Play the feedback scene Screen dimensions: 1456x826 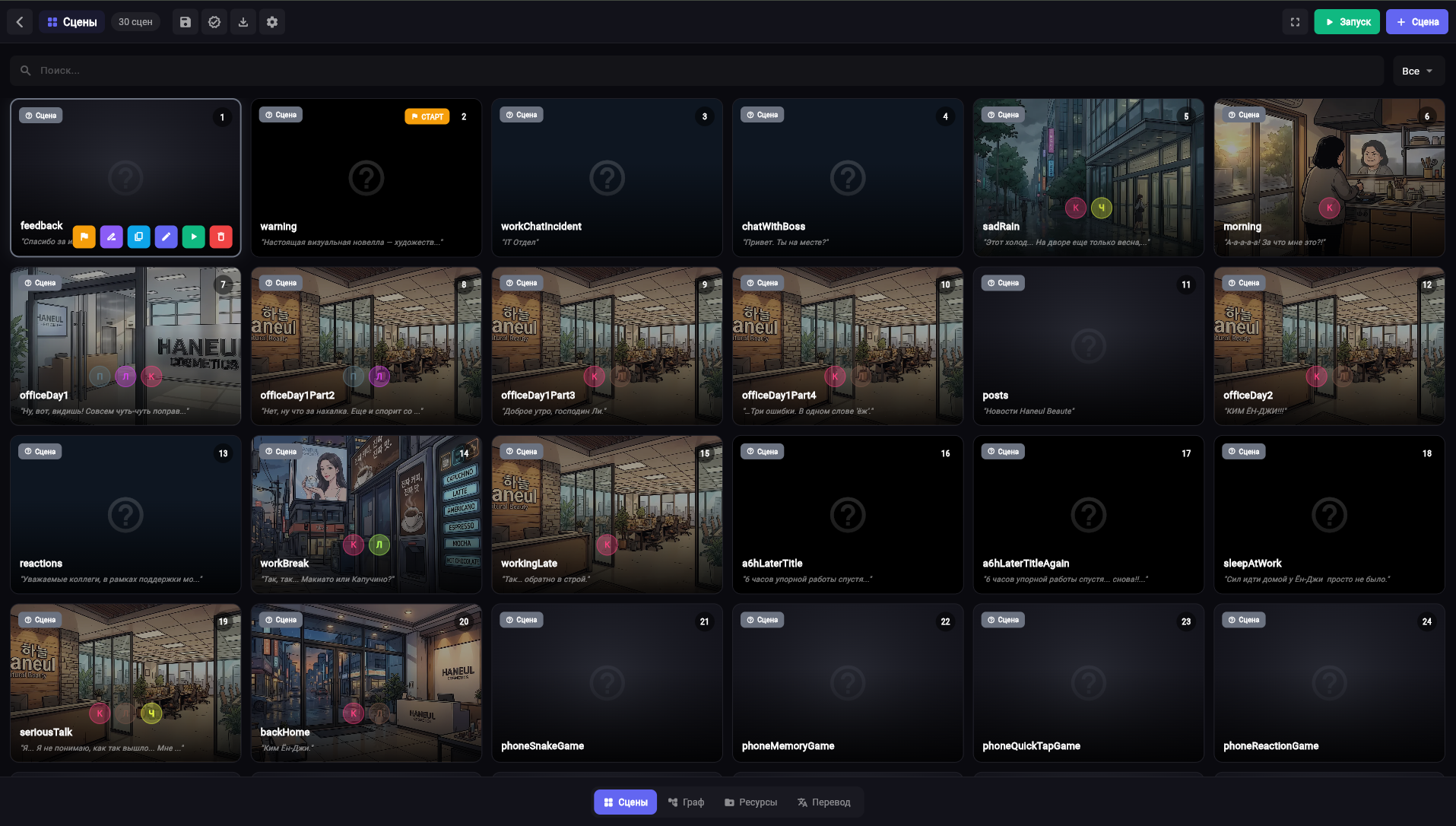tap(194, 237)
